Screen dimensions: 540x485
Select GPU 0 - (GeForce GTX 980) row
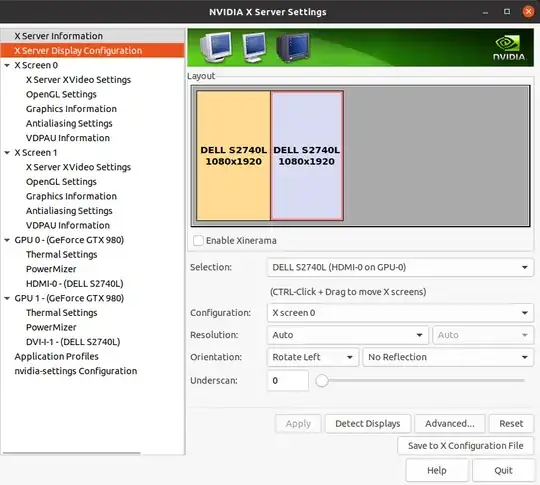click(93, 240)
